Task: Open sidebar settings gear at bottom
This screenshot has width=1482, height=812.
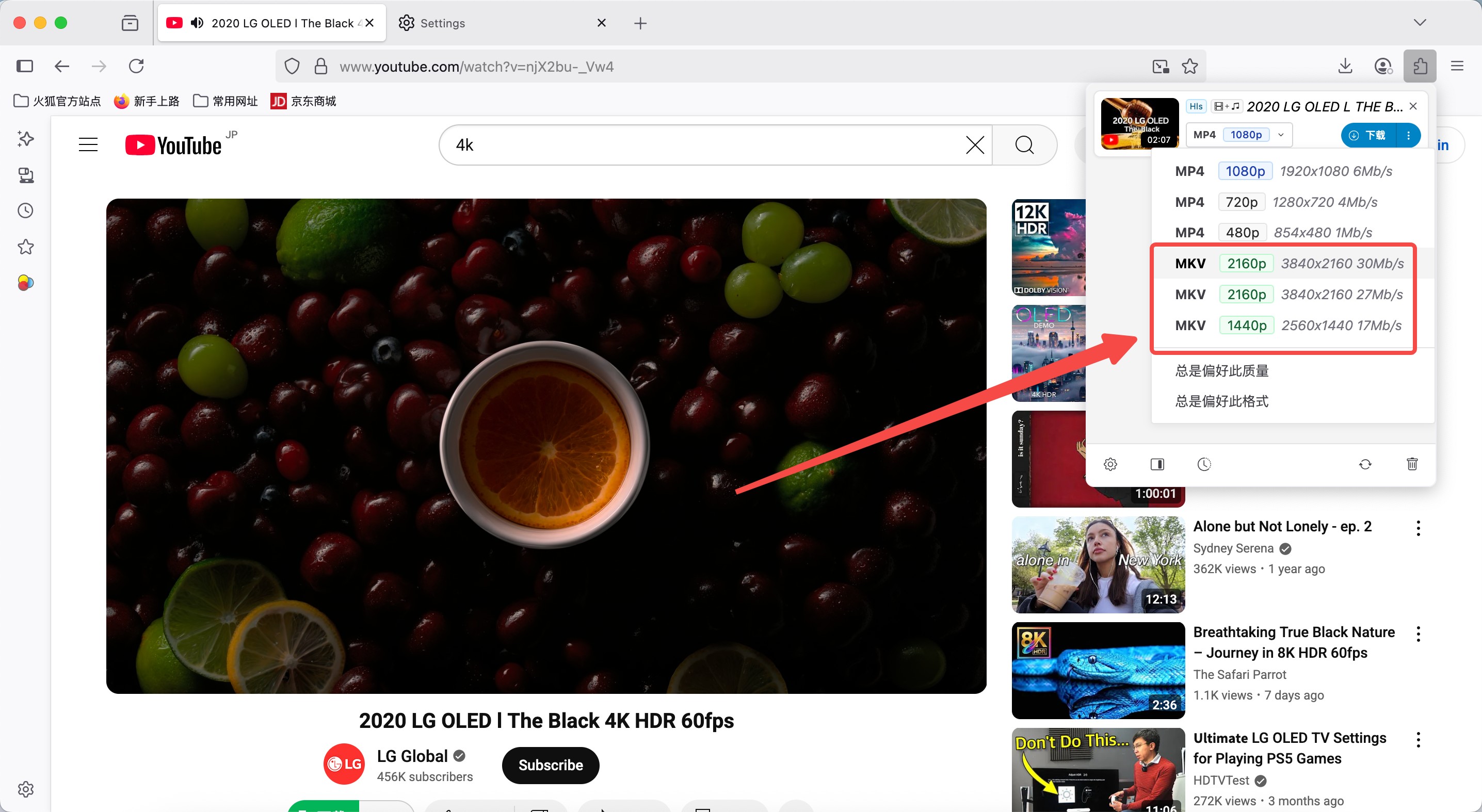Action: (x=26, y=789)
